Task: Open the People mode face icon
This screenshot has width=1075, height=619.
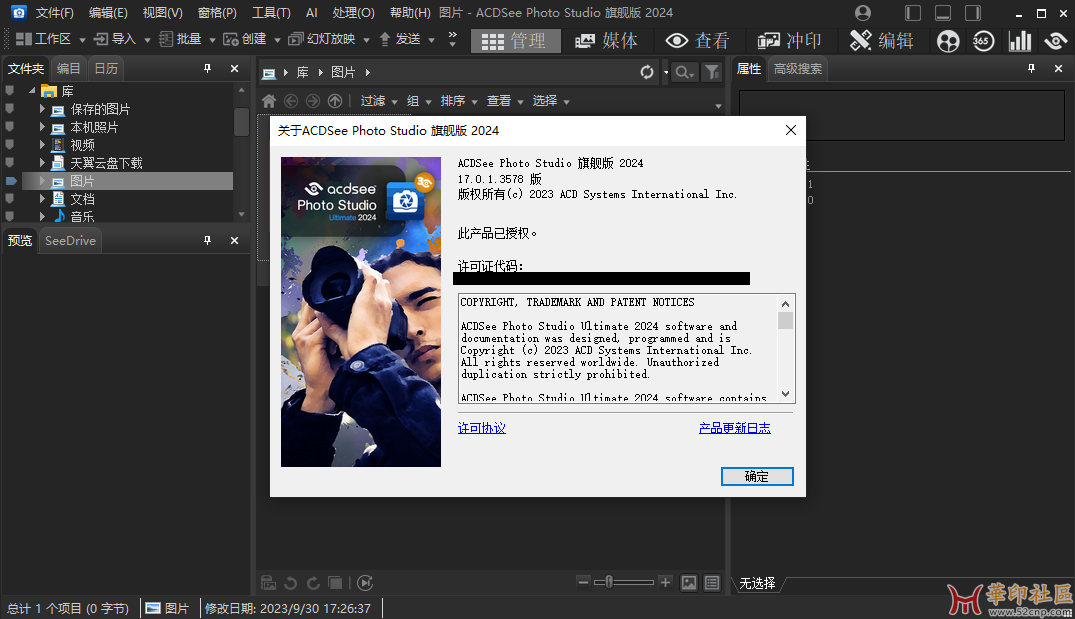Action: click(x=947, y=41)
